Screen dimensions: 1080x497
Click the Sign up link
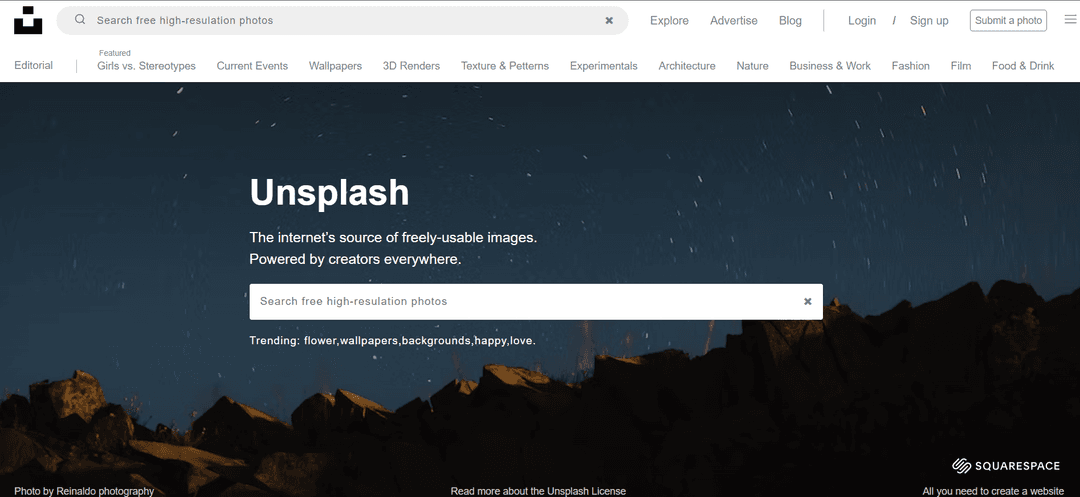[929, 21]
